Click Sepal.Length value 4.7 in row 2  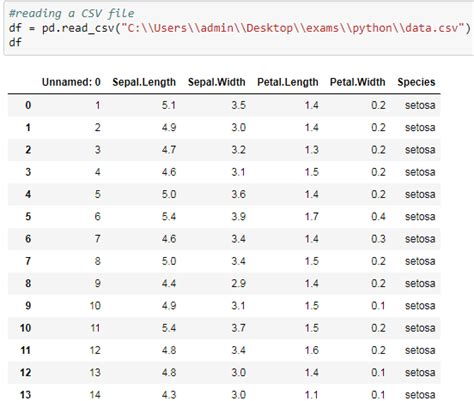[x=169, y=150]
